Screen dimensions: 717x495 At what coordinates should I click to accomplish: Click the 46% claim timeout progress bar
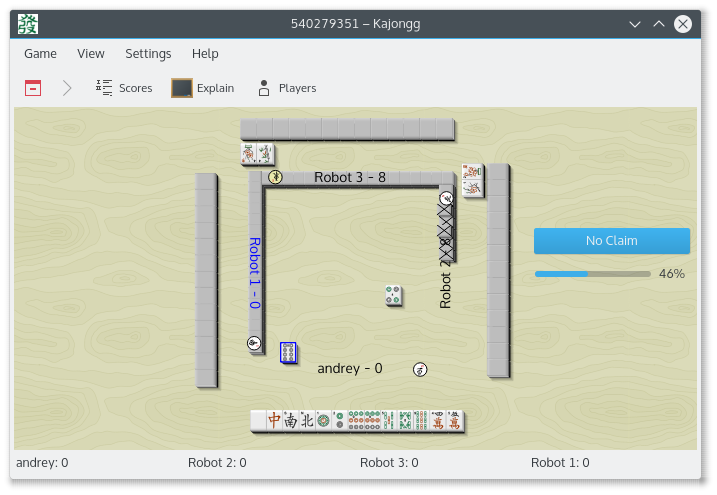click(x=592, y=273)
